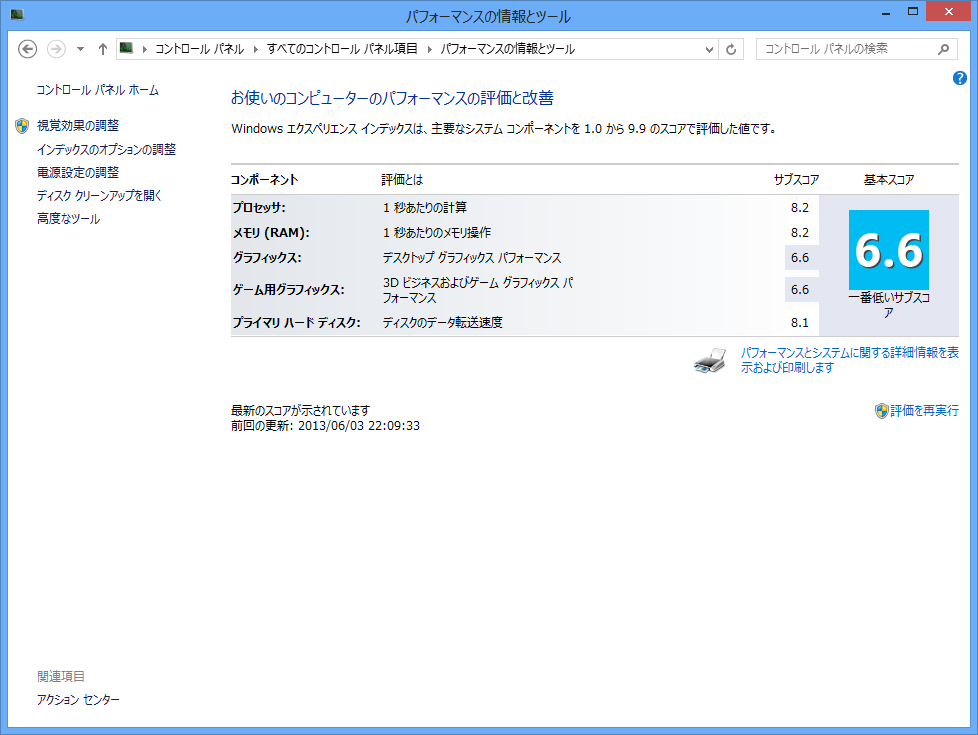The image size is (978, 735).
Task: Click the 8.2 processor subscore
Action: pos(800,208)
